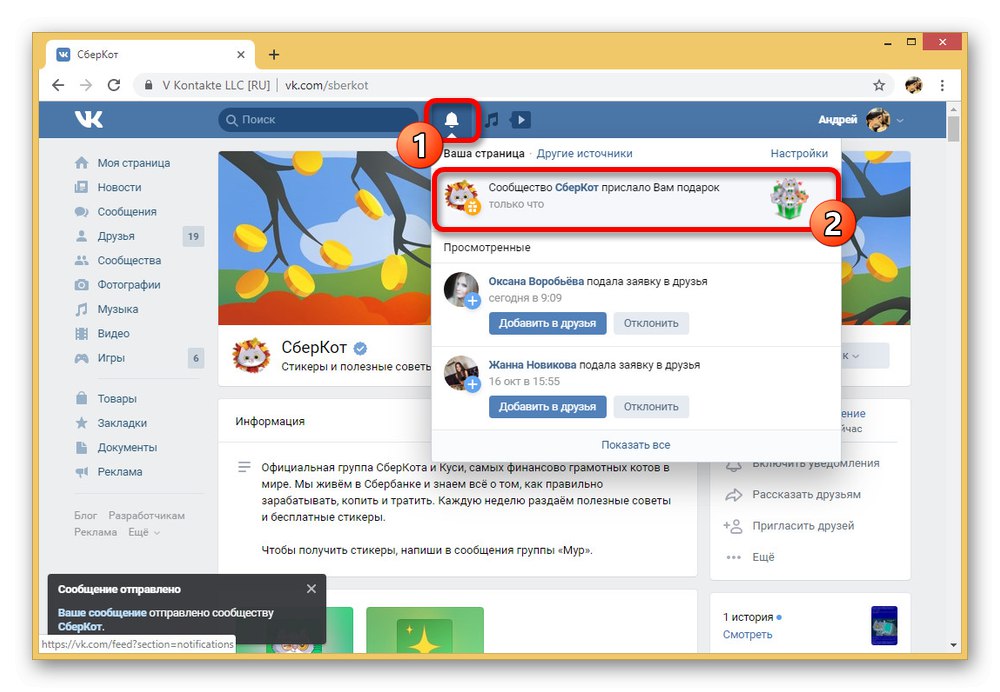The width and height of the screenshot is (1000, 692).
Task: Open the video player icon in header
Action: coord(520,119)
